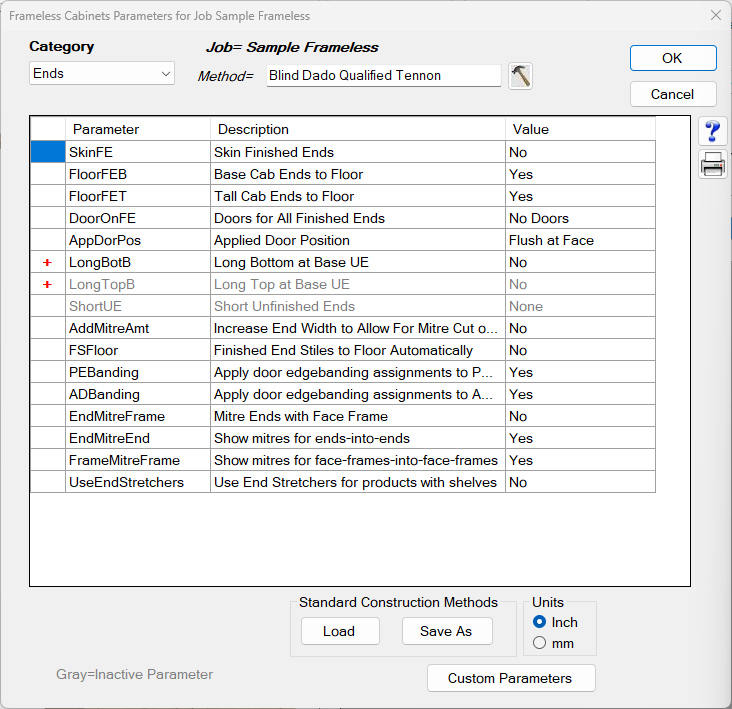Viewport: 732px width, 709px height.
Task: Select the Inch units radio button
Action: pos(540,622)
